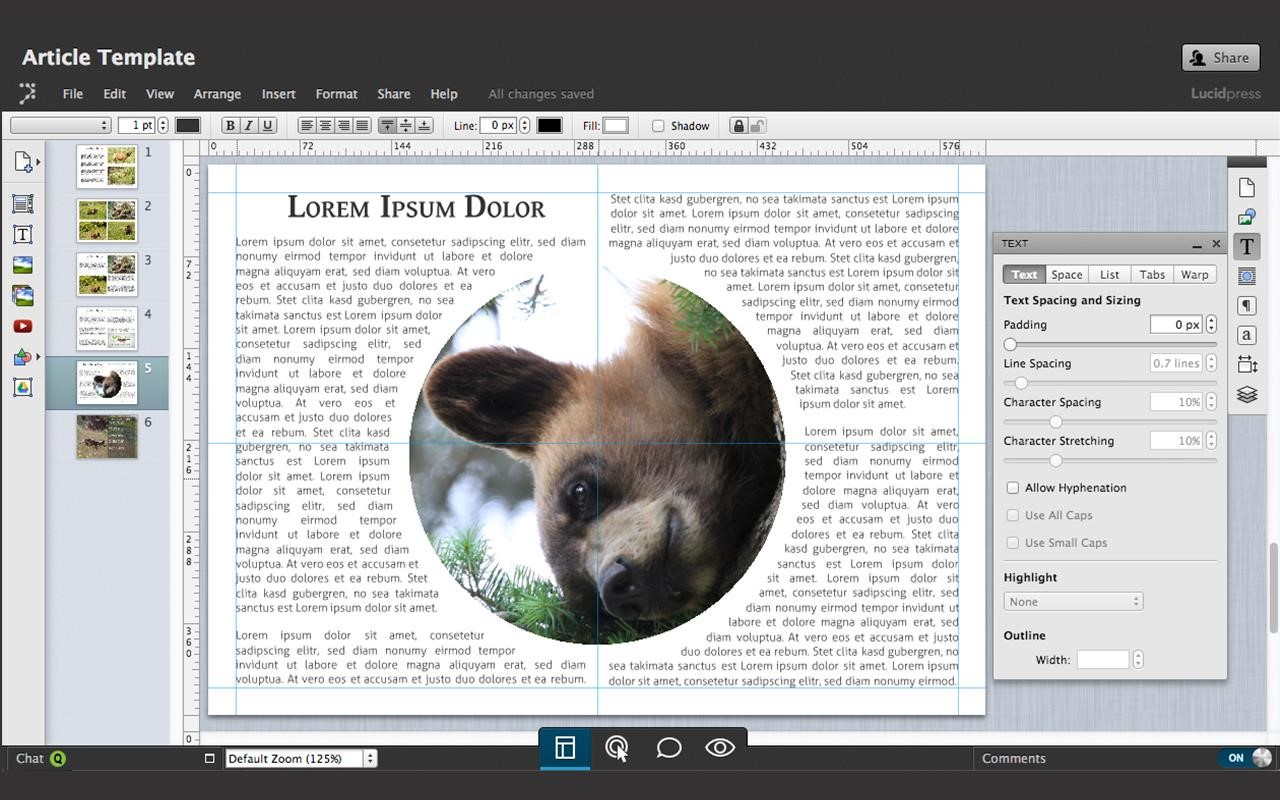Open the paragraph settings panel icon
This screenshot has height=800, width=1280.
coord(1246,306)
